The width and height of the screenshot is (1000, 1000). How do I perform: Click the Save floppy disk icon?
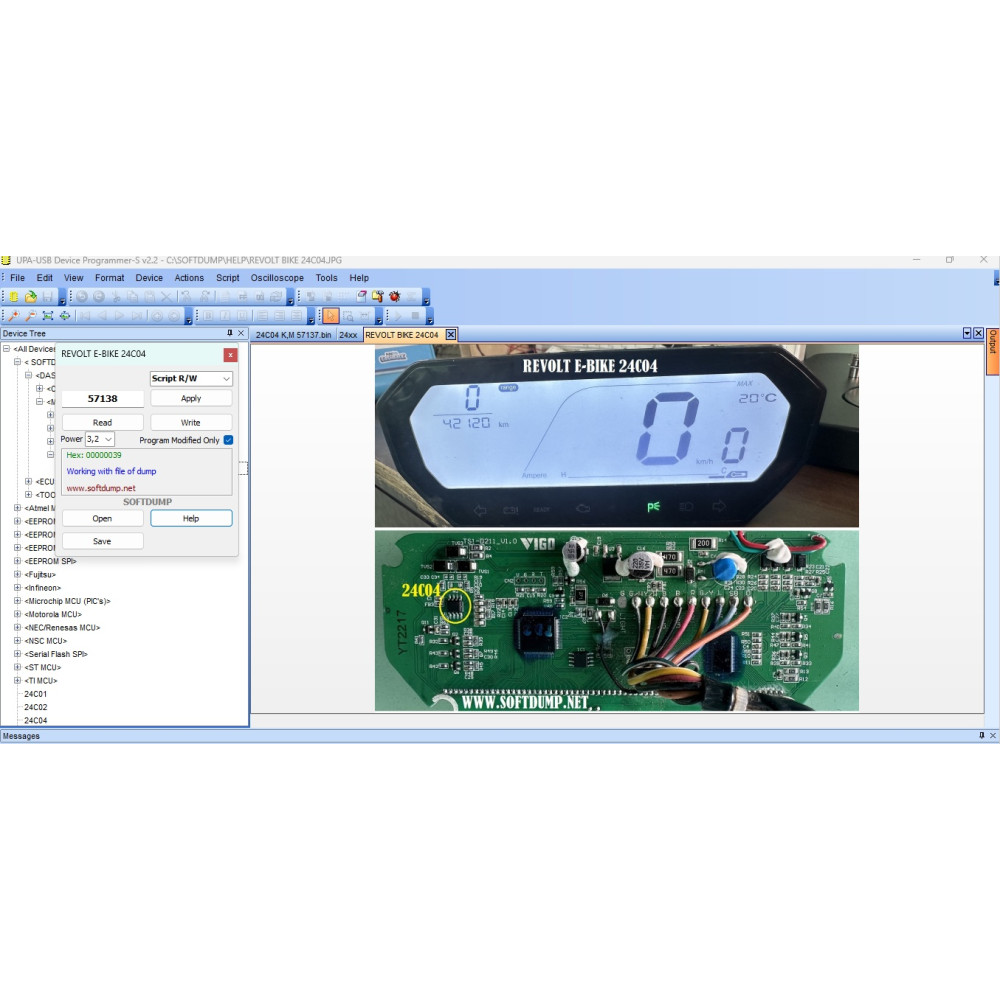click(48, 297)
